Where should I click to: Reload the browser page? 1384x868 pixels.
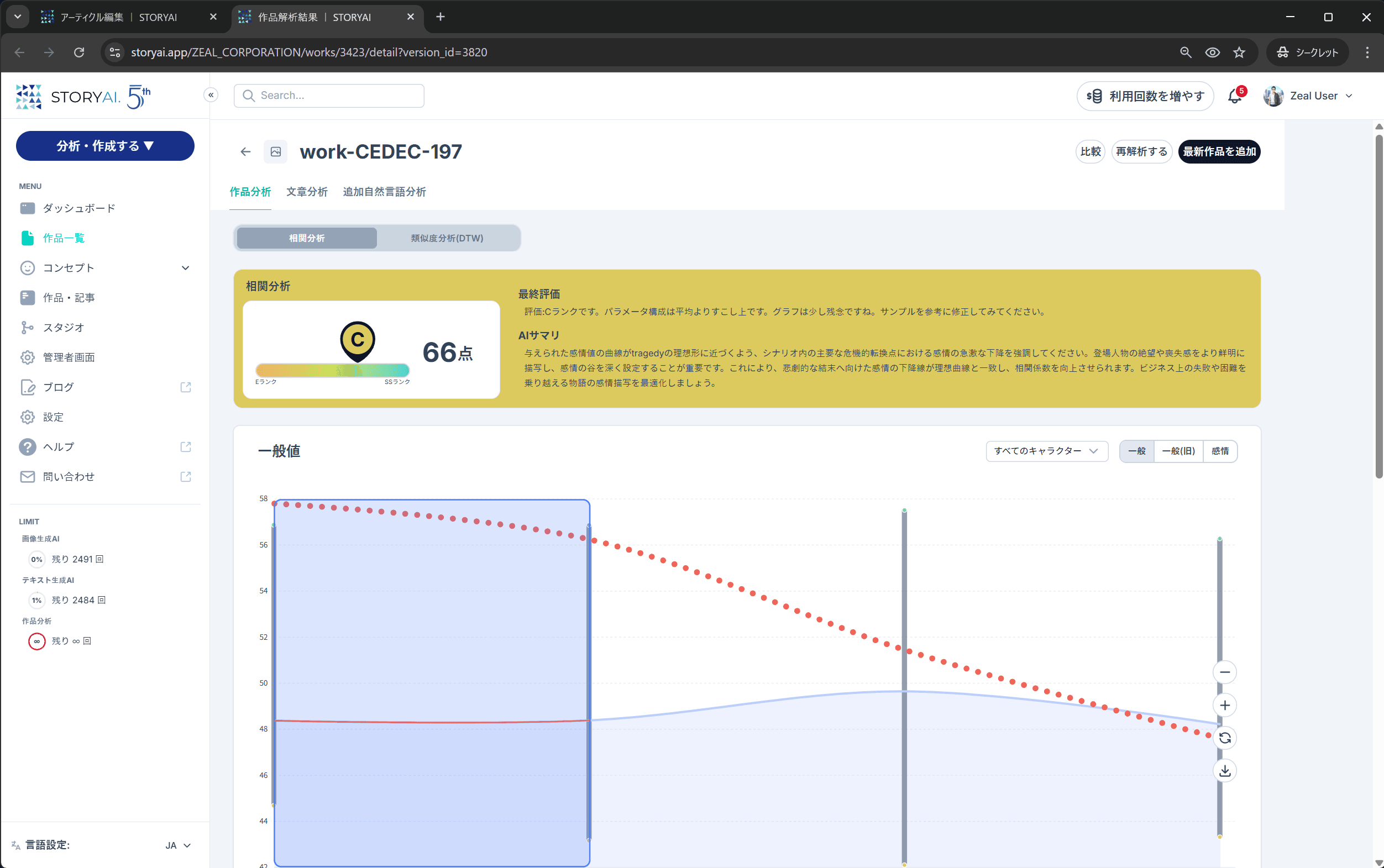pos(79,52)
